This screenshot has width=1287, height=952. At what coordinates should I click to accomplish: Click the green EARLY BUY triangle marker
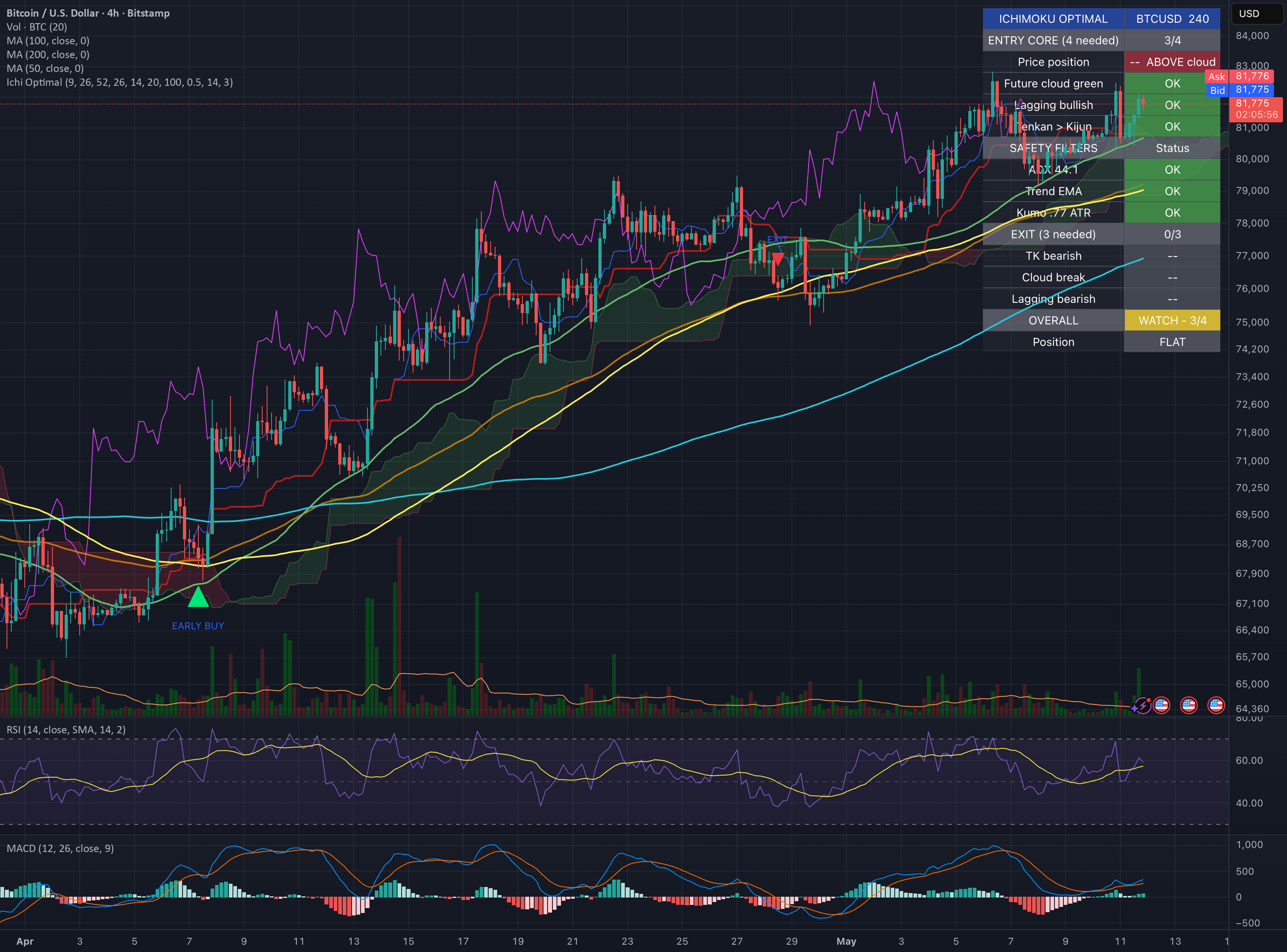coord(198,596)
